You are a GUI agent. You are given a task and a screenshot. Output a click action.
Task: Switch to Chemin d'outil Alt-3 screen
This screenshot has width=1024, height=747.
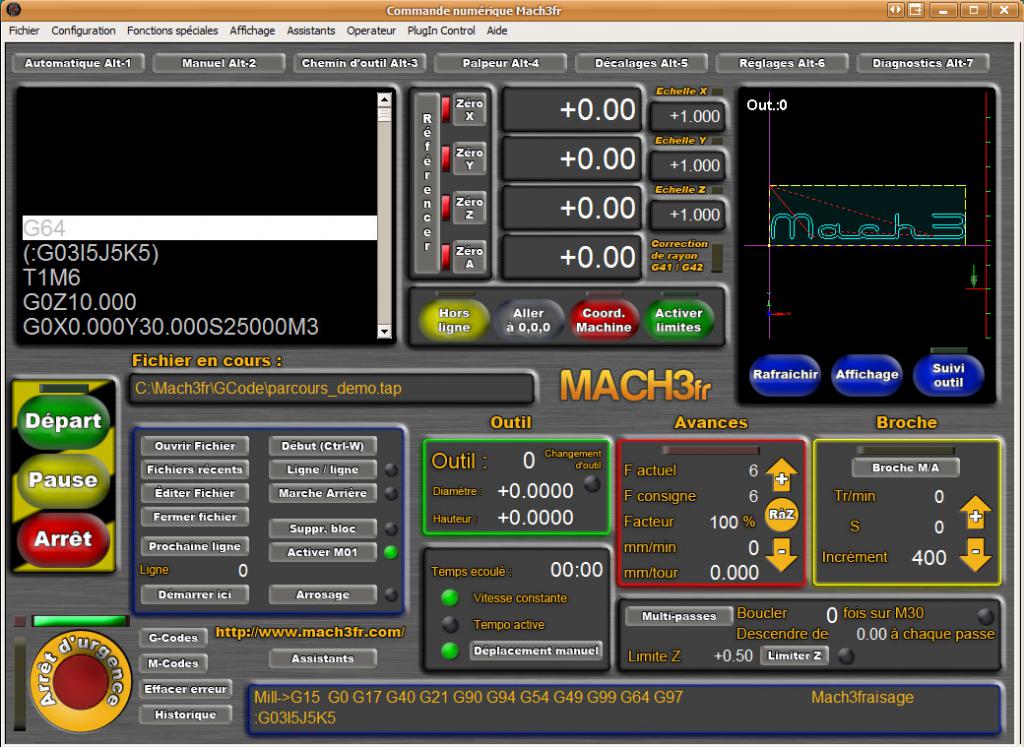pos(360,63)
